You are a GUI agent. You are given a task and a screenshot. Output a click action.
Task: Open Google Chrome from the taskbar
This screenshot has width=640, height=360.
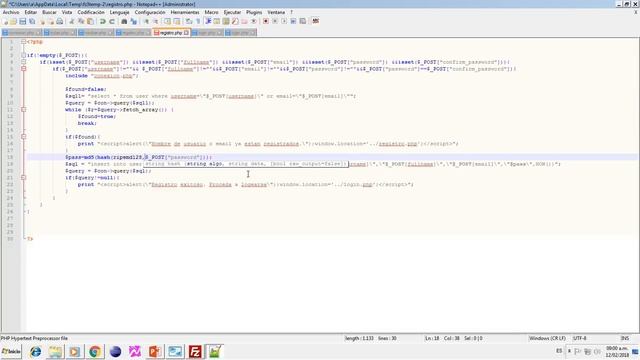tap(95, 351)
